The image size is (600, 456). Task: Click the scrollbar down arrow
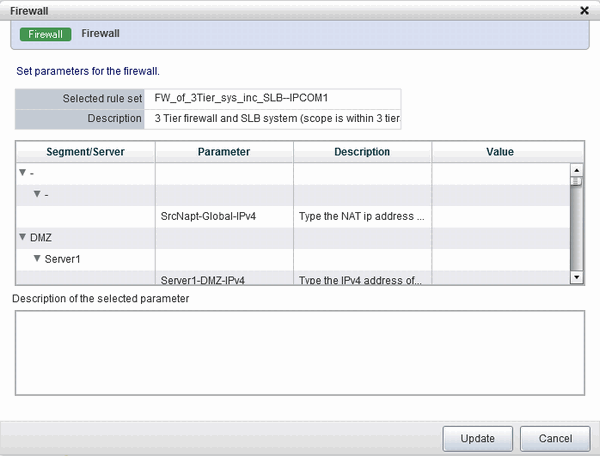576,277
